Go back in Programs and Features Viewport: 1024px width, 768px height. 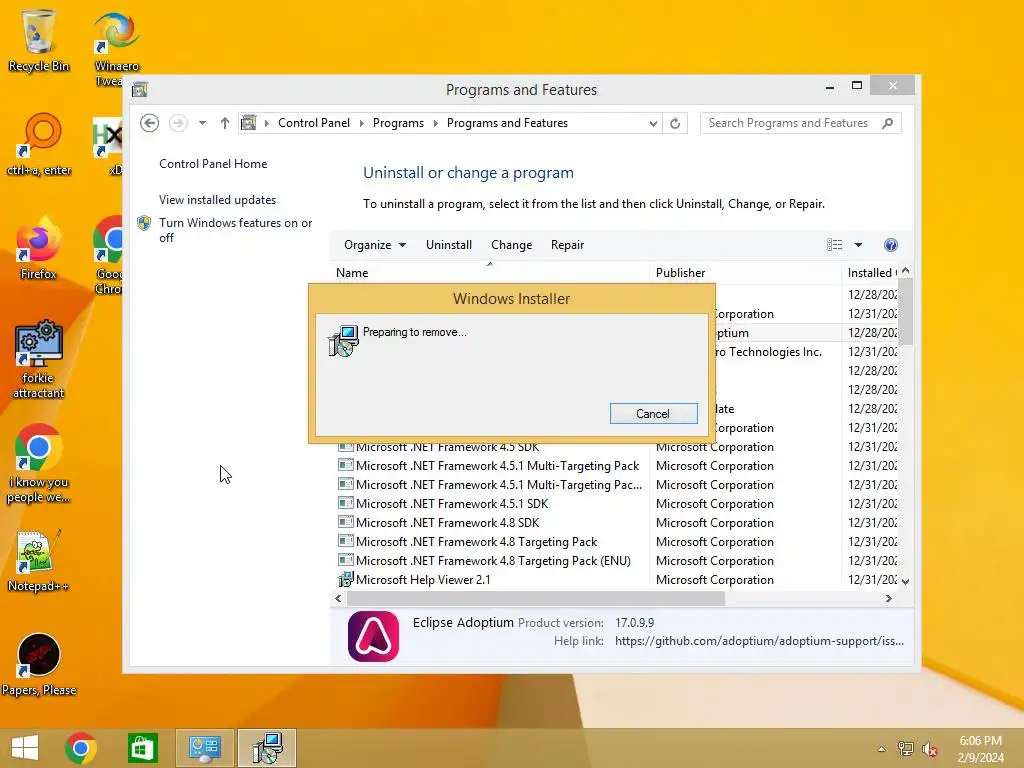click(x=150, y=123)
